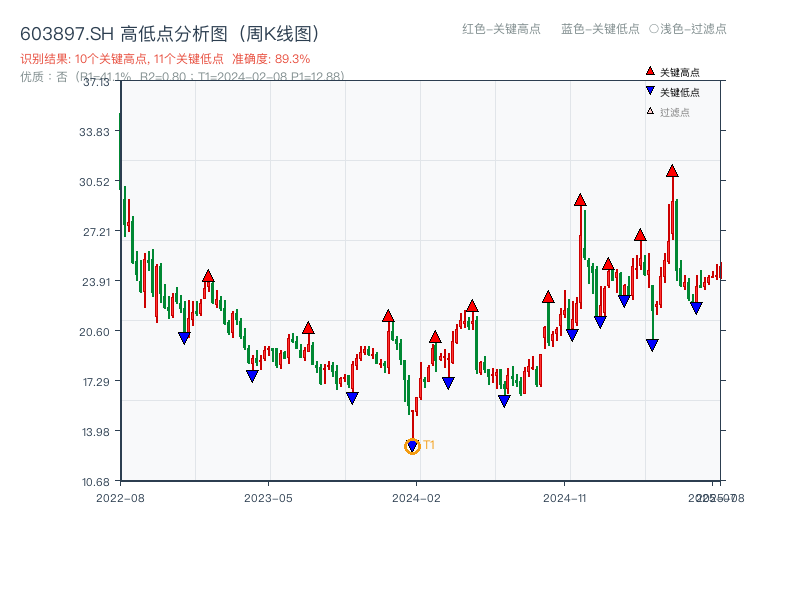Click the hollow filtered-point triangle legend icon
Screen dimensions: 800x600
pos(650,111)
